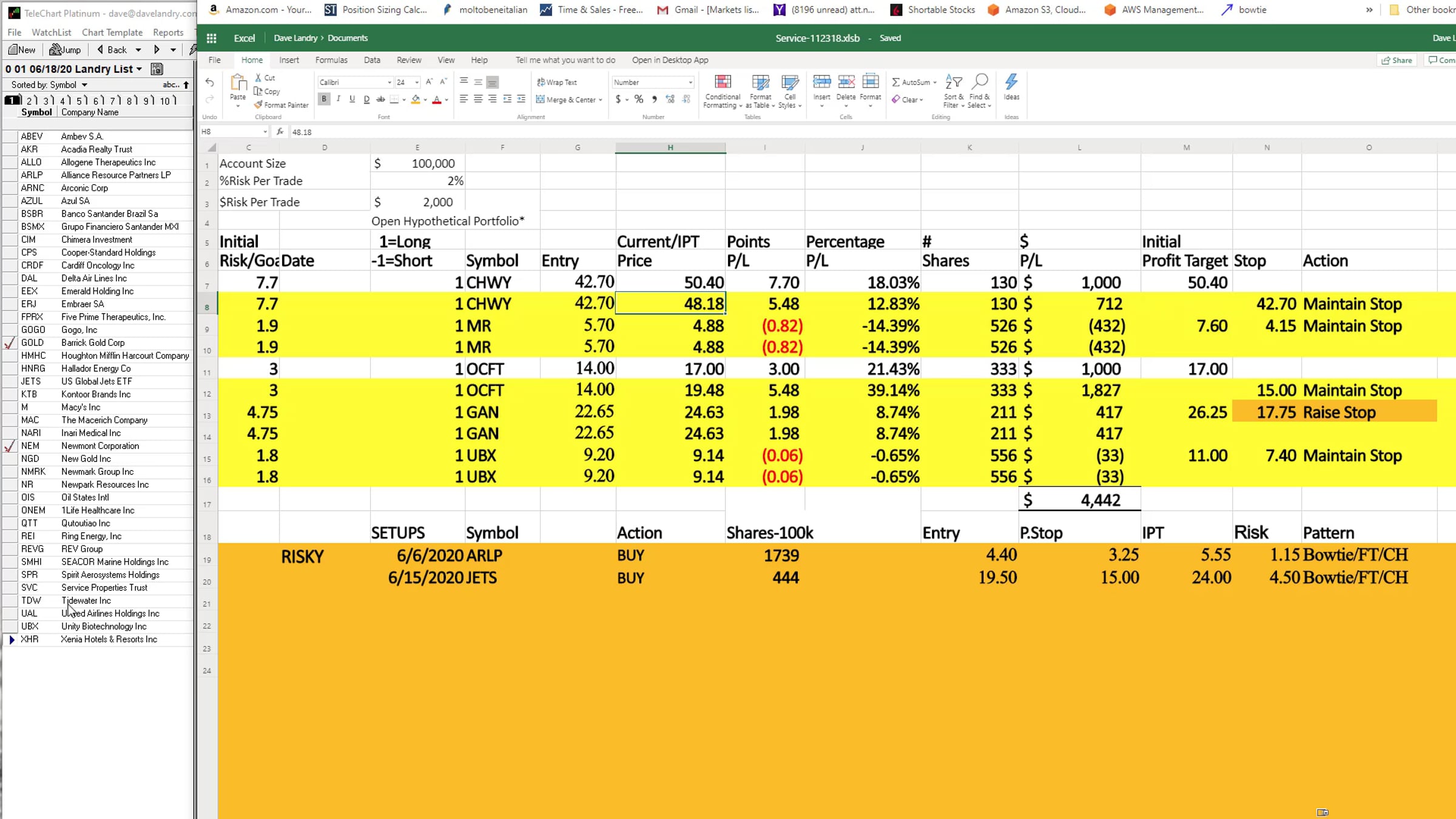Toggle Italic formatting

[339, 99]
